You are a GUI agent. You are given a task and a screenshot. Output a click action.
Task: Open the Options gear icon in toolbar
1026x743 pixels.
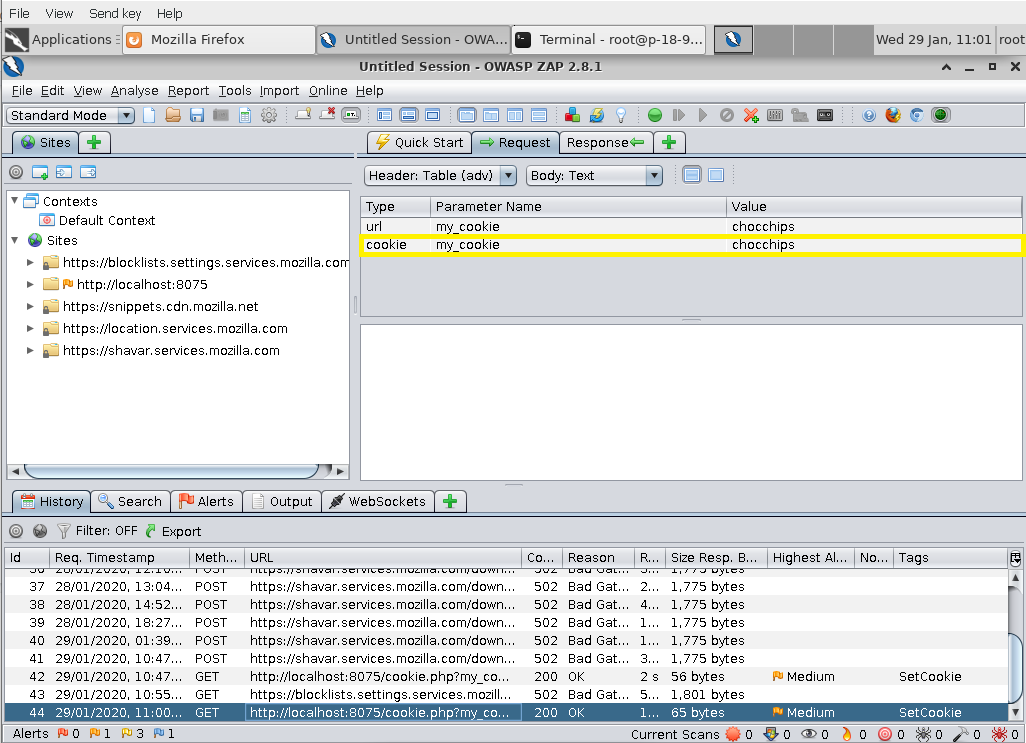click(x=268, y=115)
